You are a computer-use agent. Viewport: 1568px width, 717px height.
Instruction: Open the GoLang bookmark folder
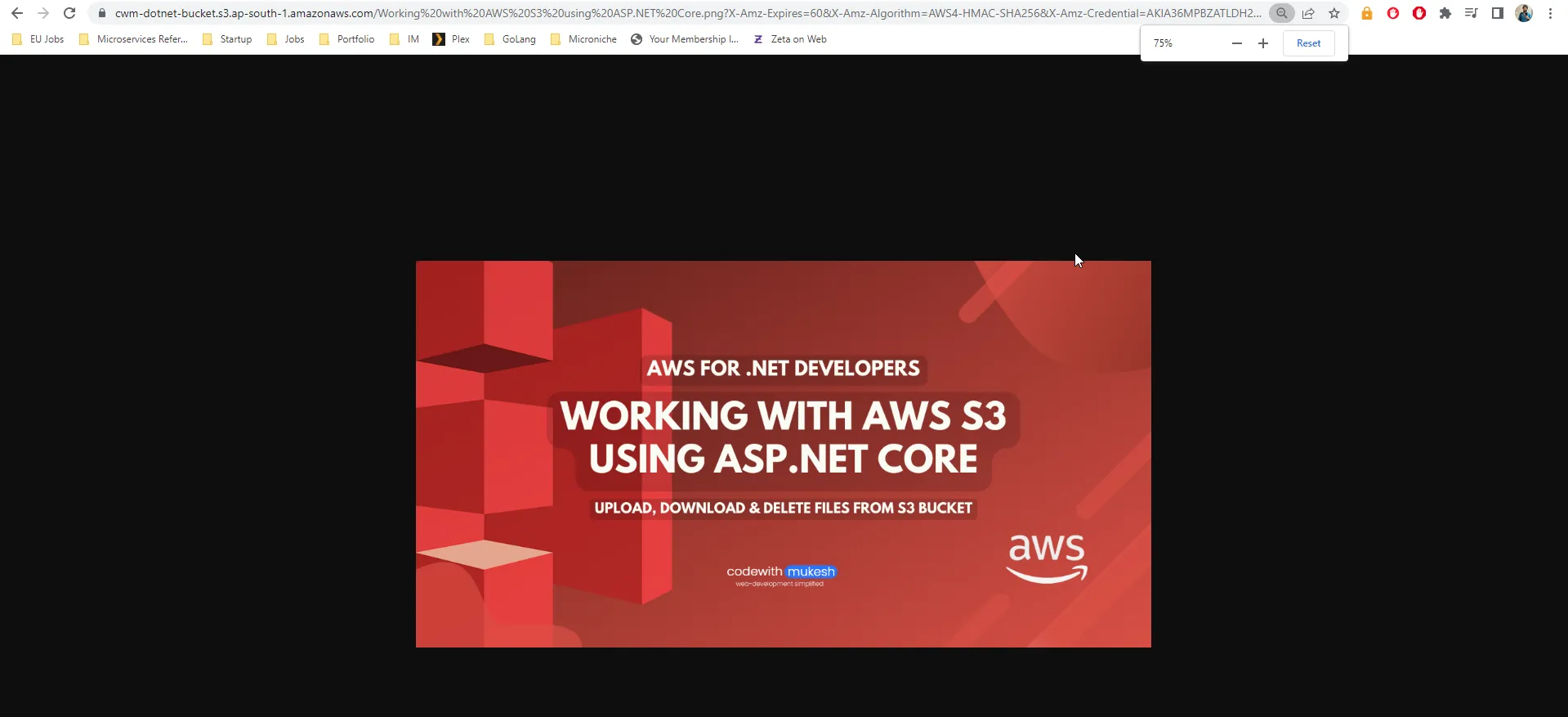[x=510, y=39]
